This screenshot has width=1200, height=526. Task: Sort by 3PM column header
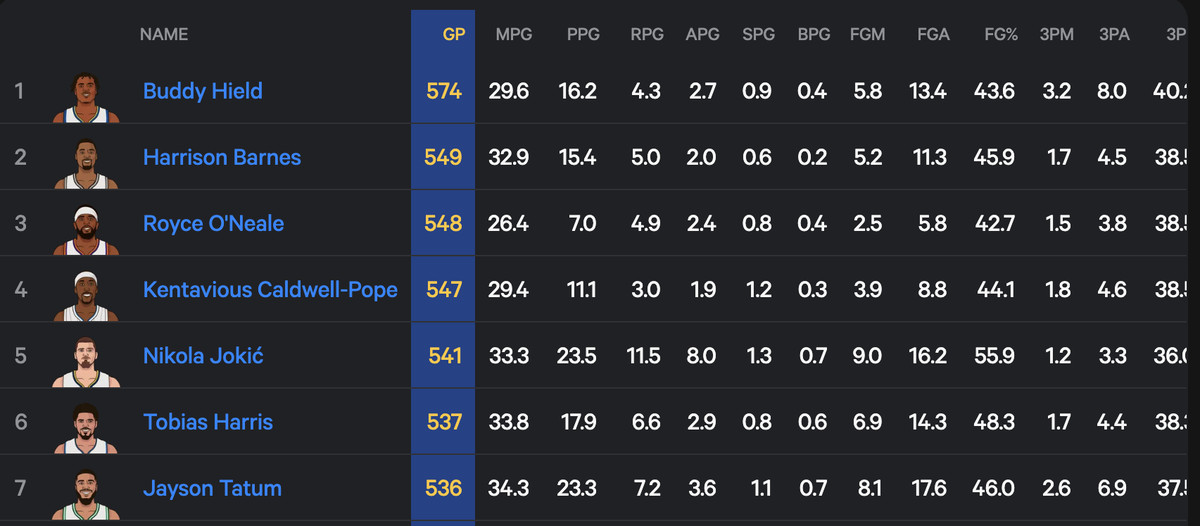[1056, 34]
